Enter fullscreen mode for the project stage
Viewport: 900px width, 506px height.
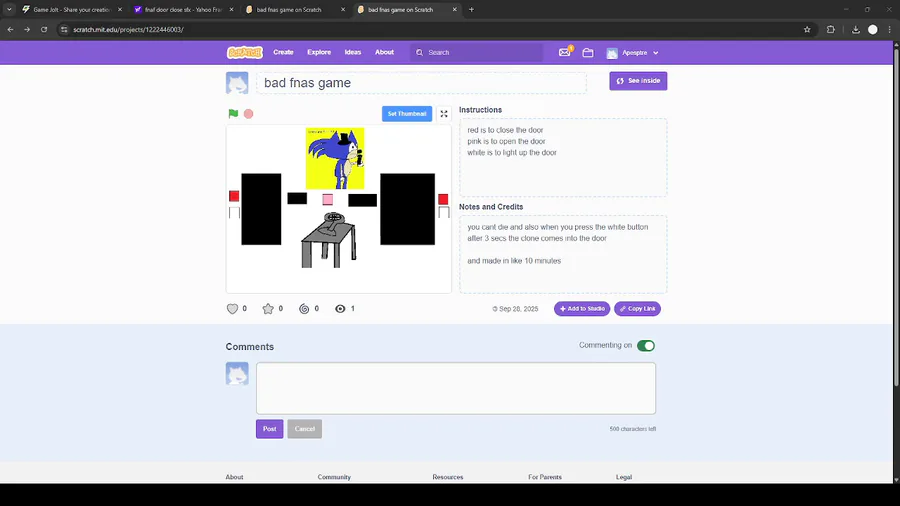click(444, 114)
